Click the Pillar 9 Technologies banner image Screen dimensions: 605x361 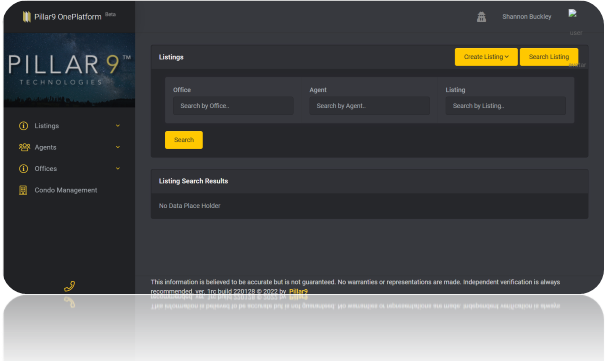69,70
